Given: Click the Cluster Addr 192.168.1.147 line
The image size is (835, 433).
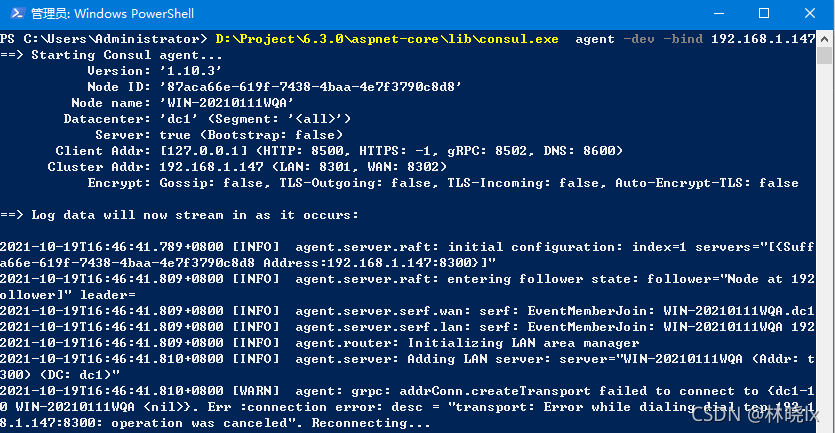Looking at the screenshot, I should click(x=300, y=167).
